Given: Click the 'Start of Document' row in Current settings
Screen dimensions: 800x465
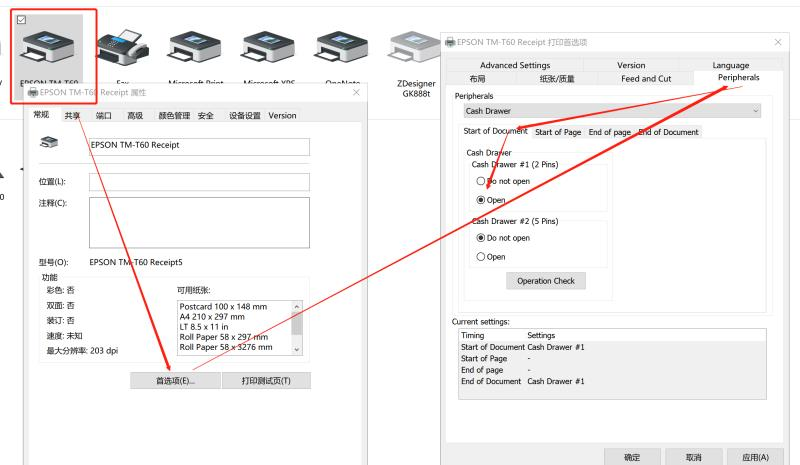Looking at the screenshot, I should (612, 347).
